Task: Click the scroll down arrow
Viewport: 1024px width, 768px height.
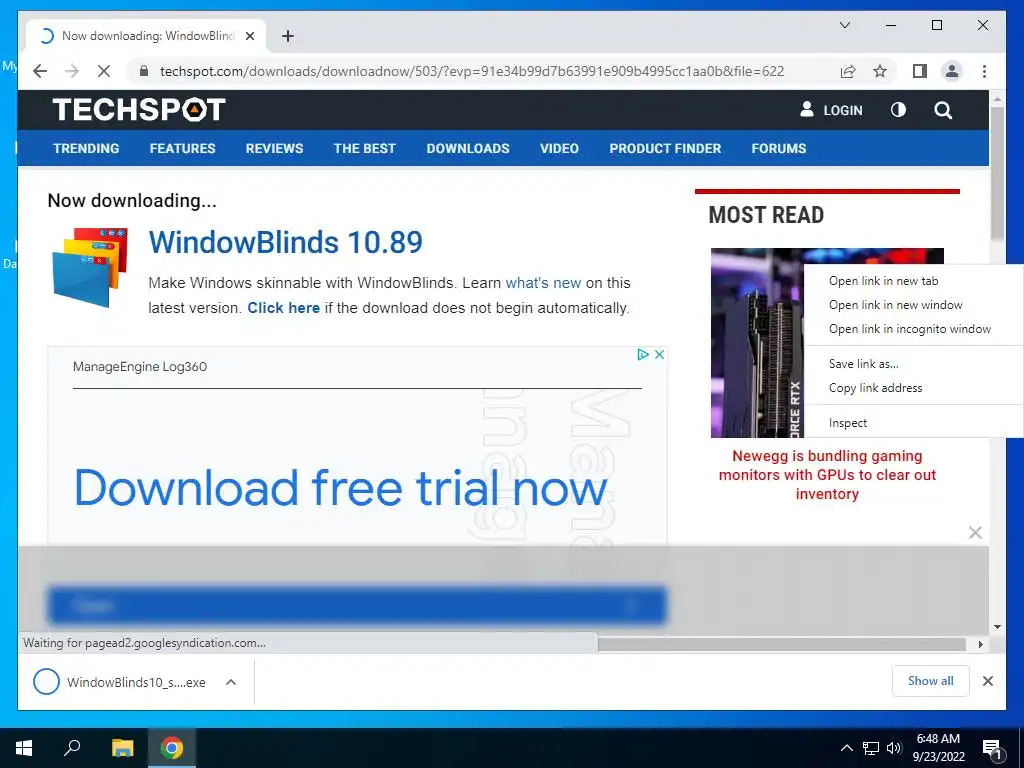Action: (997, 627)
